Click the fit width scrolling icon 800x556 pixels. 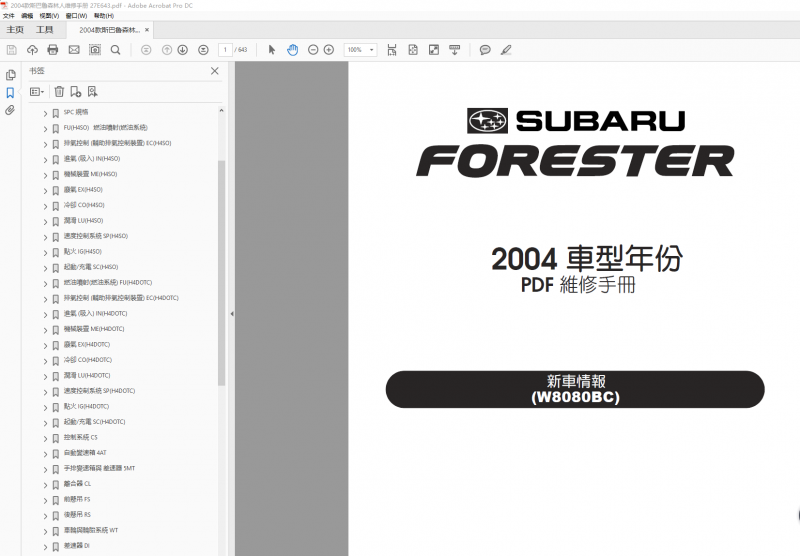pos(392,50)
